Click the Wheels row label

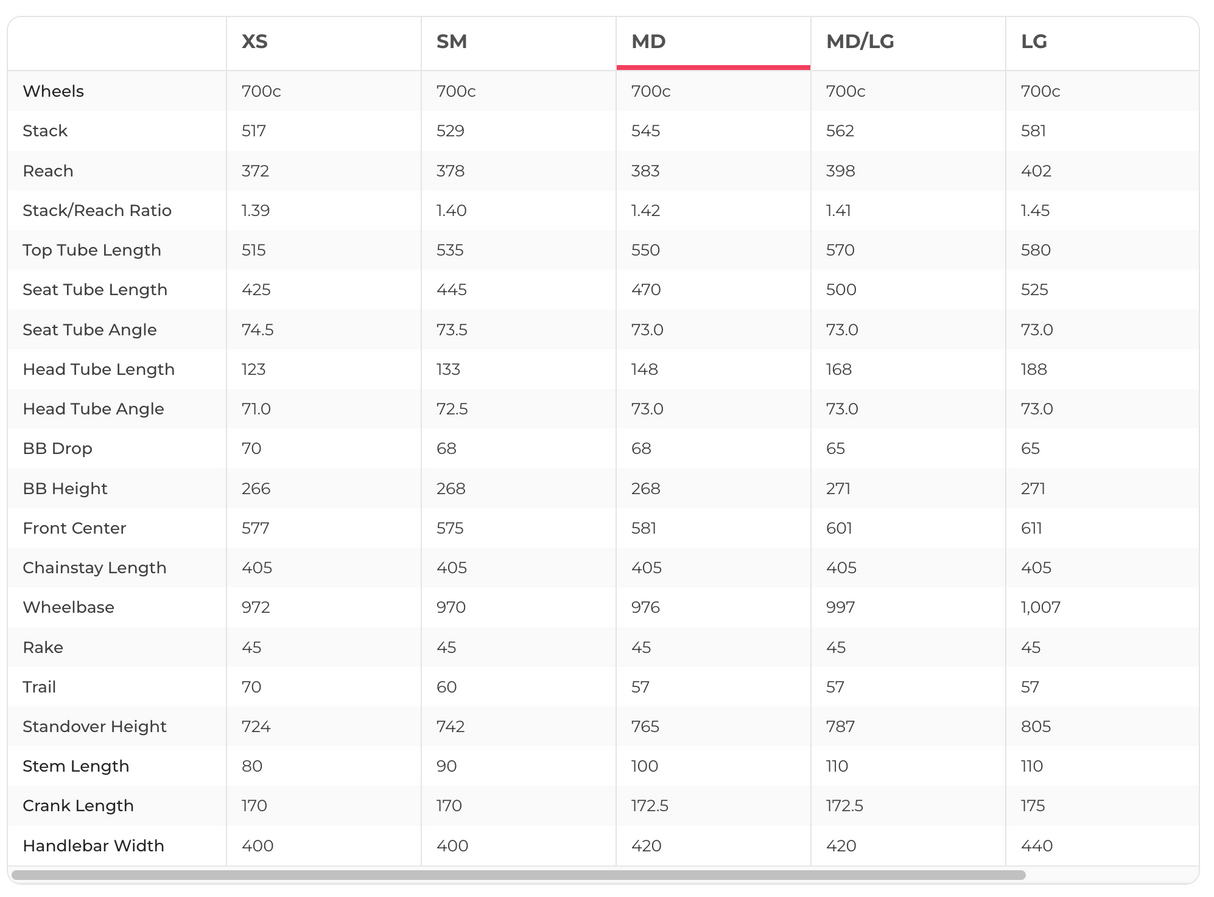[53, 91]
